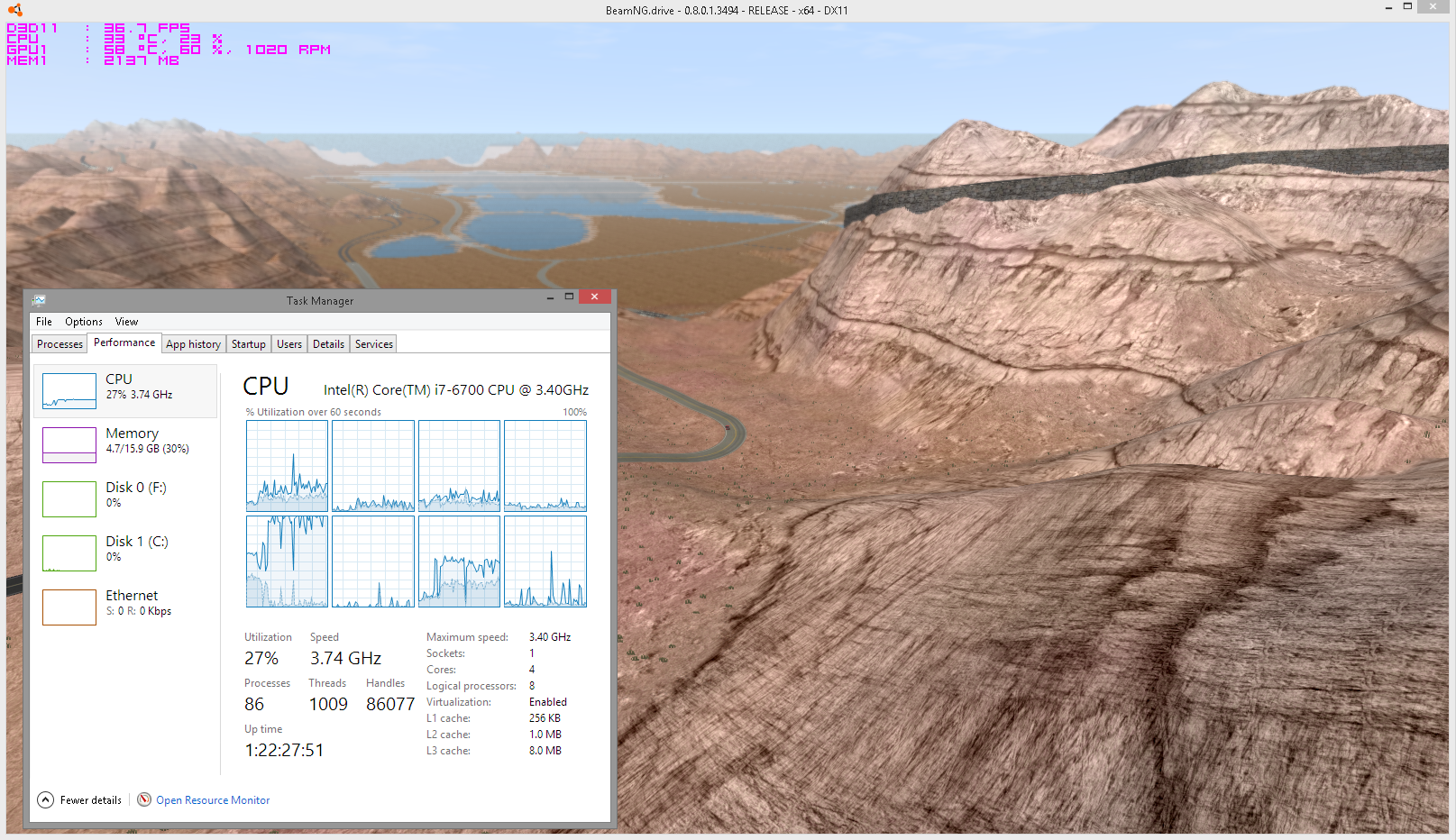Minimize the BeamNG.drive window
The height and width of the screenshot is (840, 1456).
pyautogui.click(x=1388, y=7)
